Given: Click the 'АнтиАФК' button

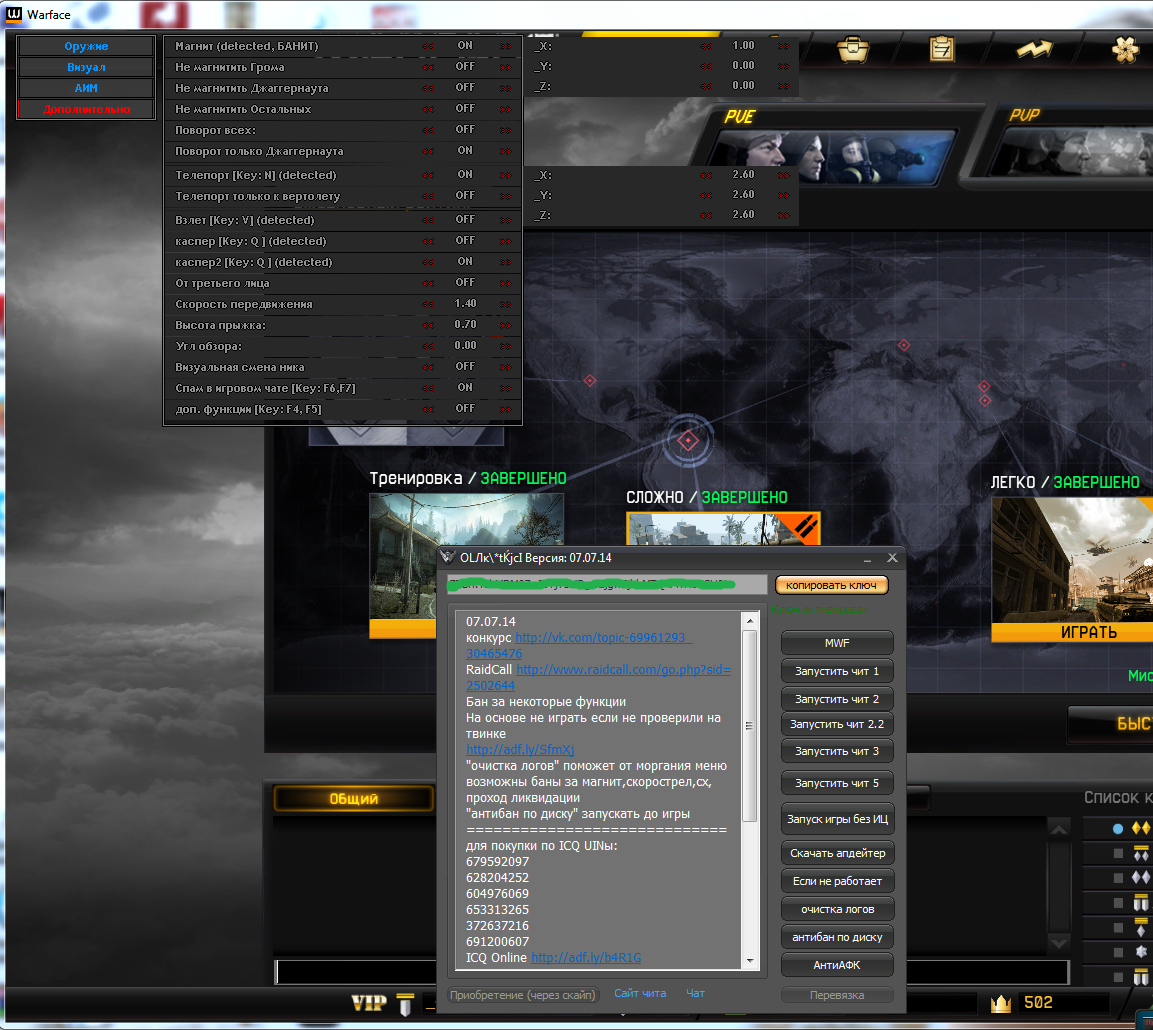Looking at the screenshot, I should point(837,965).
